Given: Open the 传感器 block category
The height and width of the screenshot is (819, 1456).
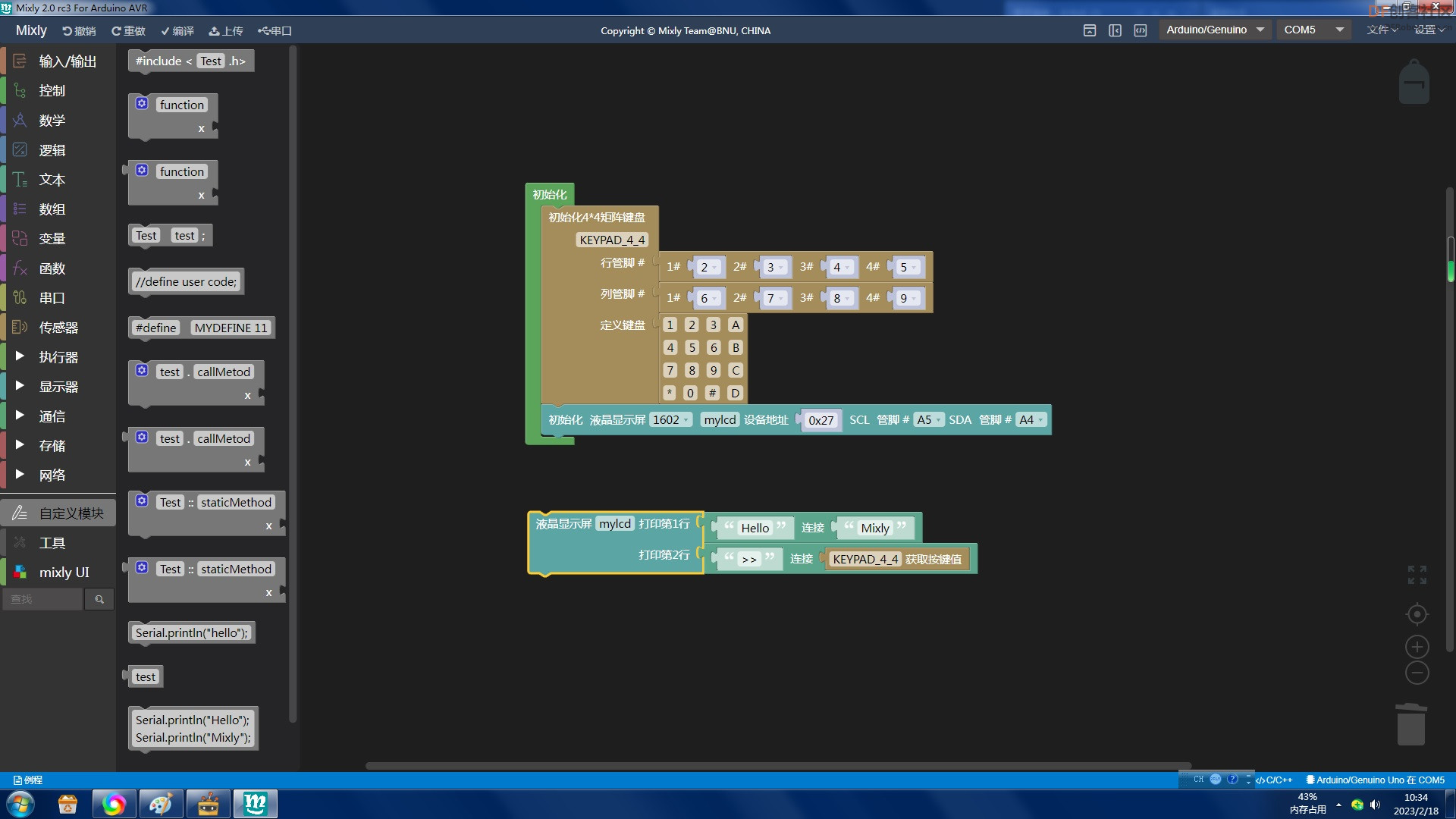Looking at the screenshot, I should [59, 328].
